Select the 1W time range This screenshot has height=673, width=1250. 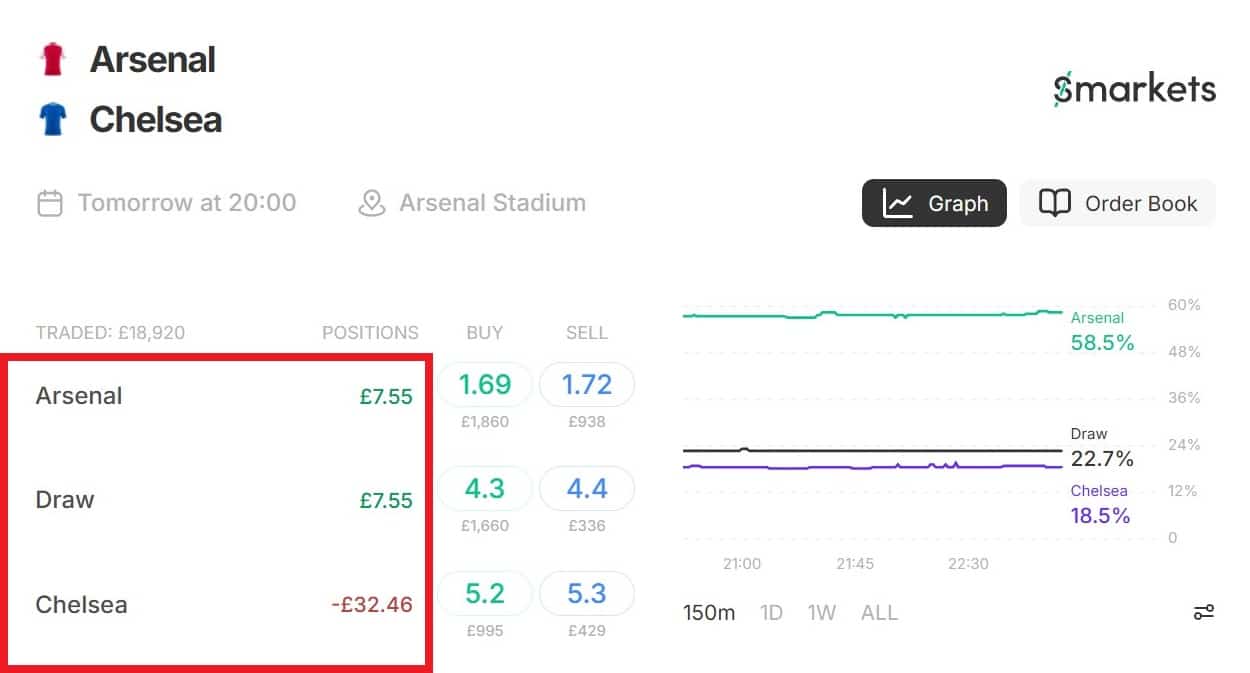coord(821,612)
